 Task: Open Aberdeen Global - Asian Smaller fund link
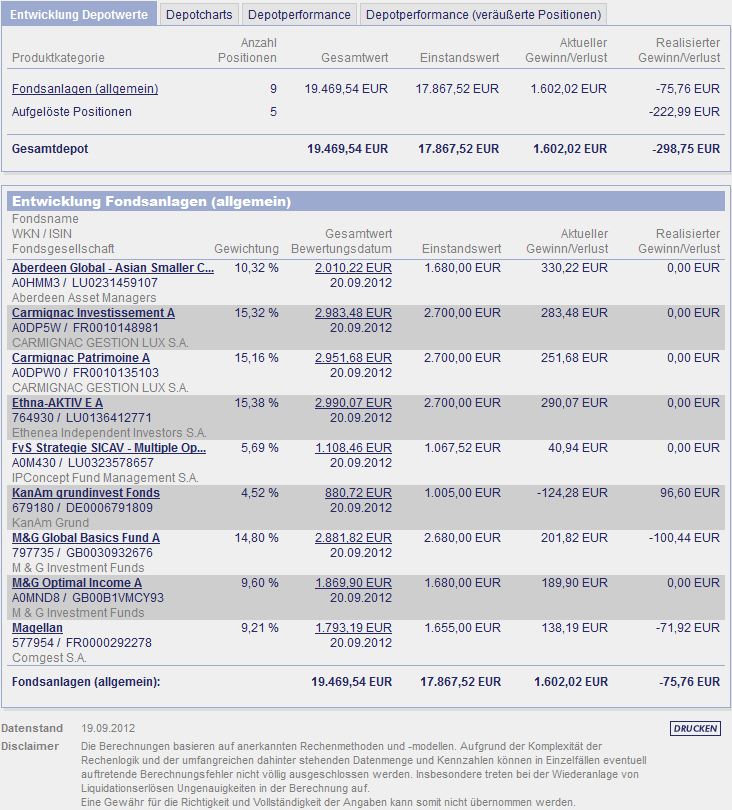[113, 268]
